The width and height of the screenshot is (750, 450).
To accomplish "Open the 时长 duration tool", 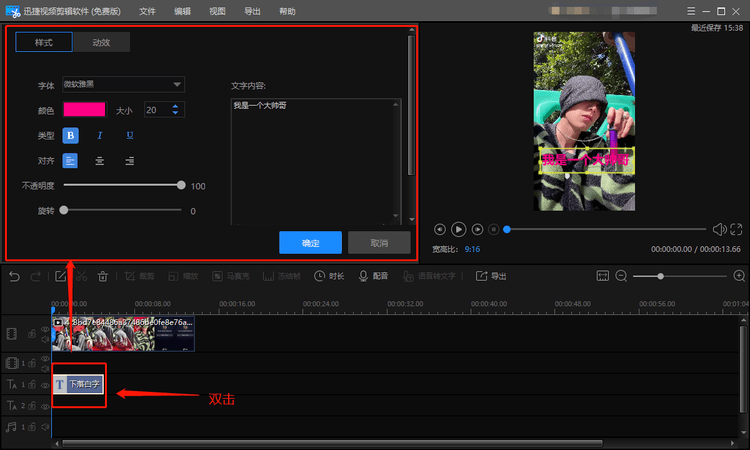I will (x=329, y=276).
